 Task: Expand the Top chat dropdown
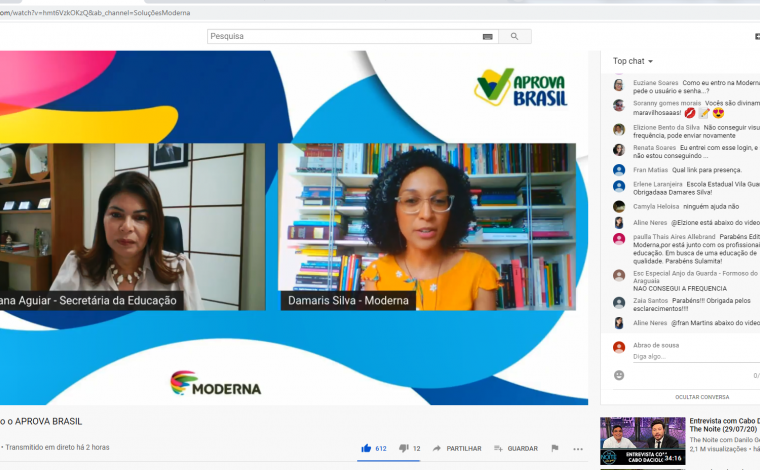tap(633, 61)
